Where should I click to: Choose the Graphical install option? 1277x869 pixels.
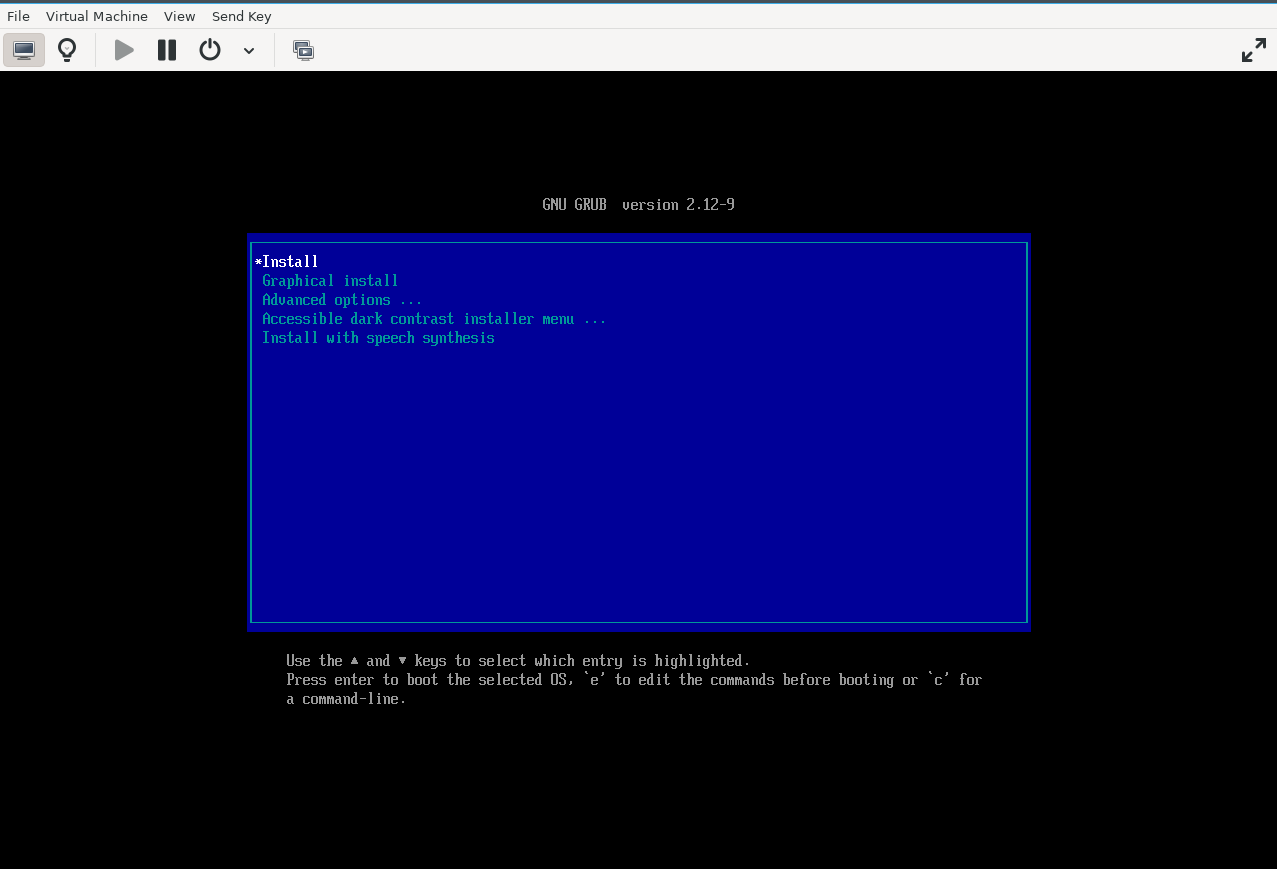(329, 280)
